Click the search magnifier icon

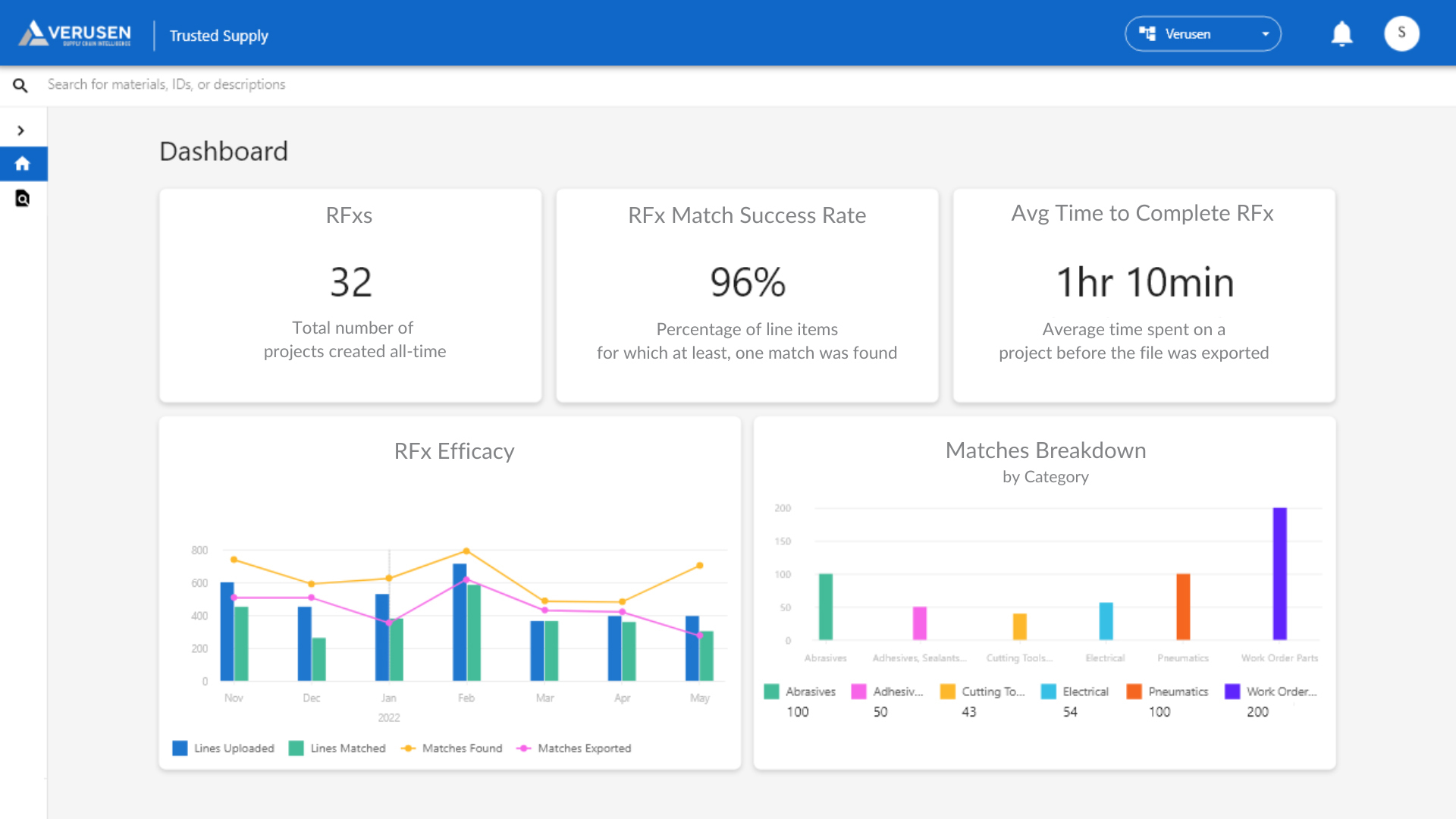click(x=20, y=86)
